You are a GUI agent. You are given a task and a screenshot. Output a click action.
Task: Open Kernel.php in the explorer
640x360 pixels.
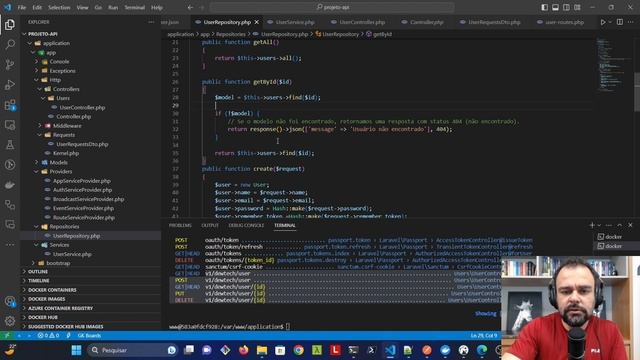click(x=65, y=153)
